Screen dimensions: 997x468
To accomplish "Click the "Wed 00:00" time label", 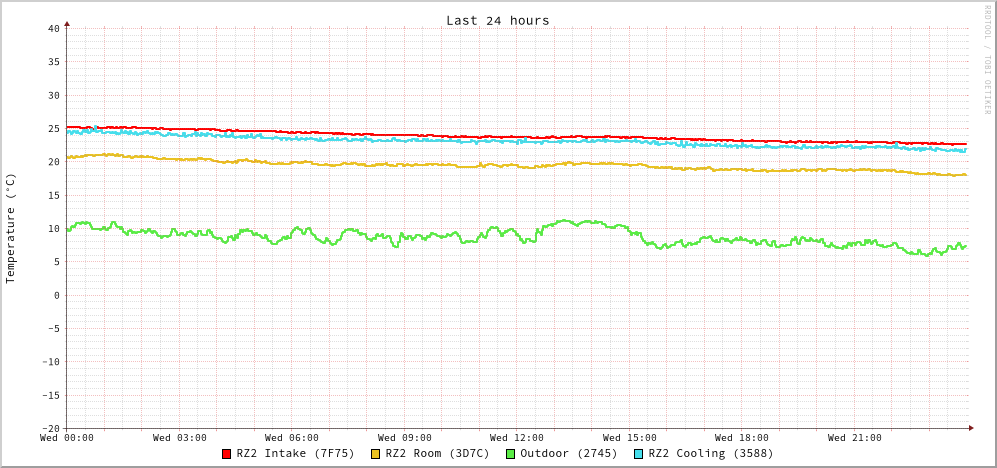I will 67,437.
